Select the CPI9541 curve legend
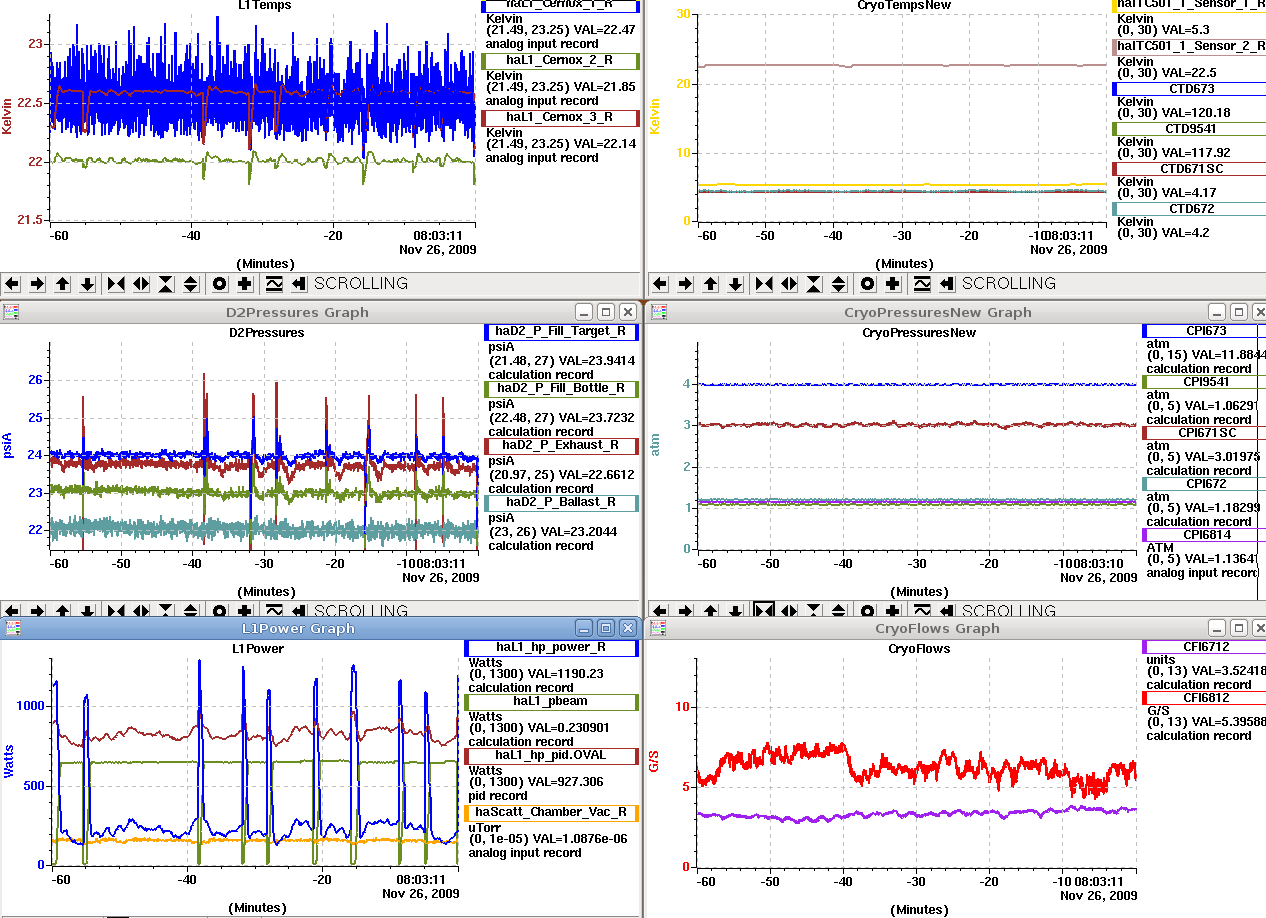The image size is (1266, 918). coord(1204,381)
